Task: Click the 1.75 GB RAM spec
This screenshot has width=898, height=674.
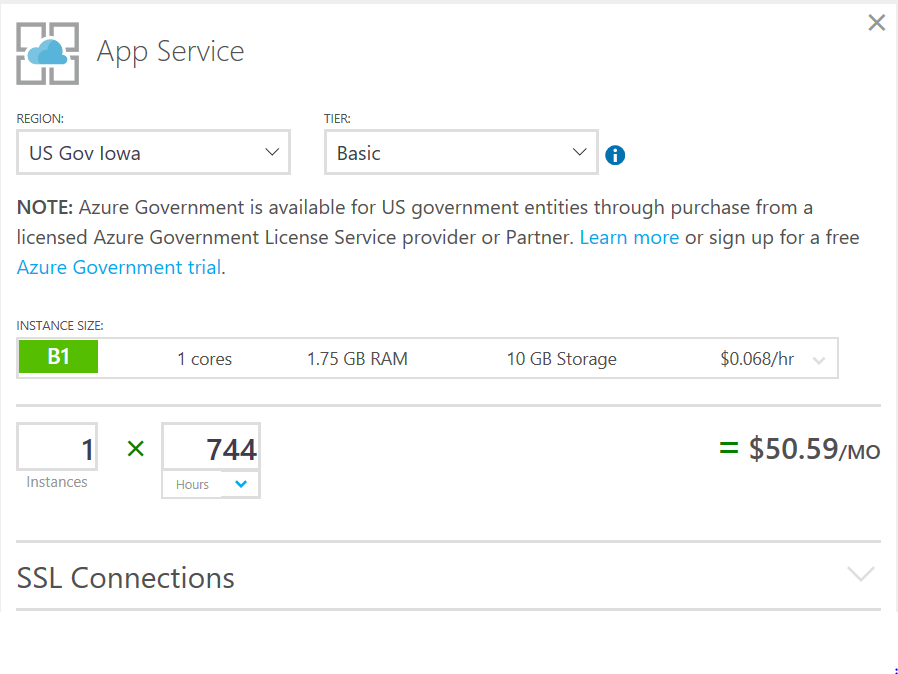Action: (x=357, y=359)
